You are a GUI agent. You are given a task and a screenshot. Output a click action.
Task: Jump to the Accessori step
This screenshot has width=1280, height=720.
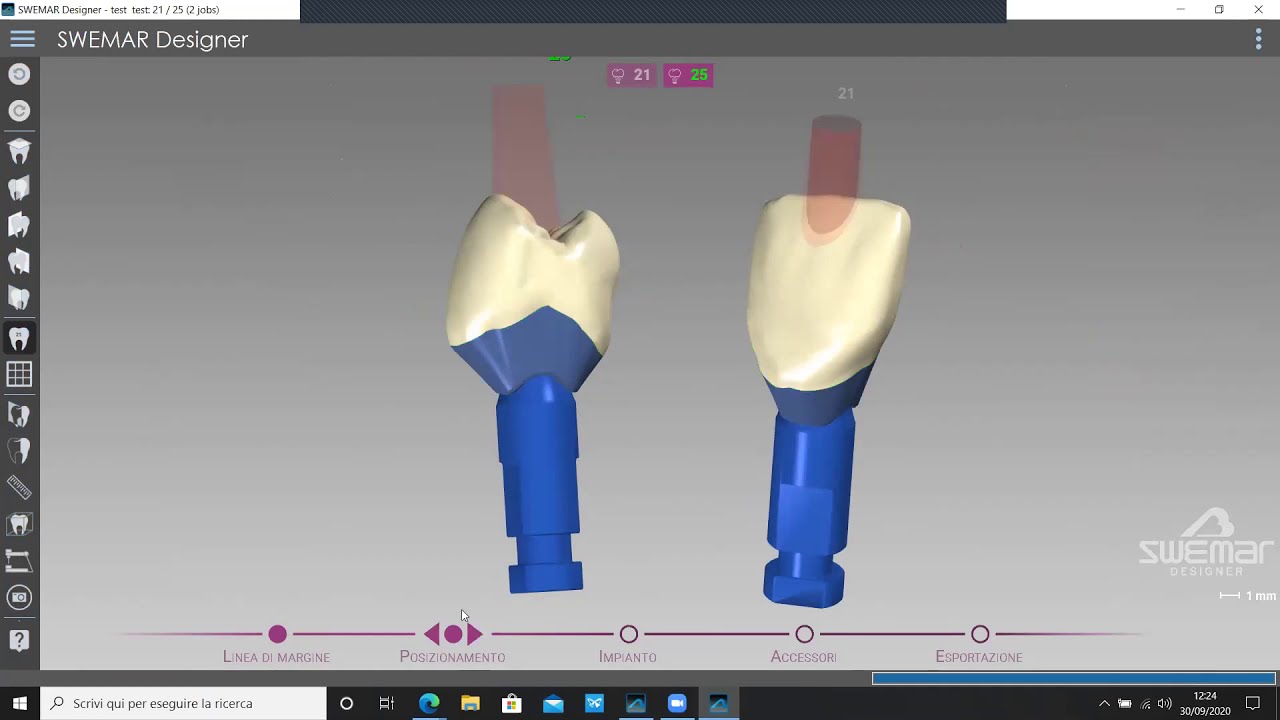point(804,634)
